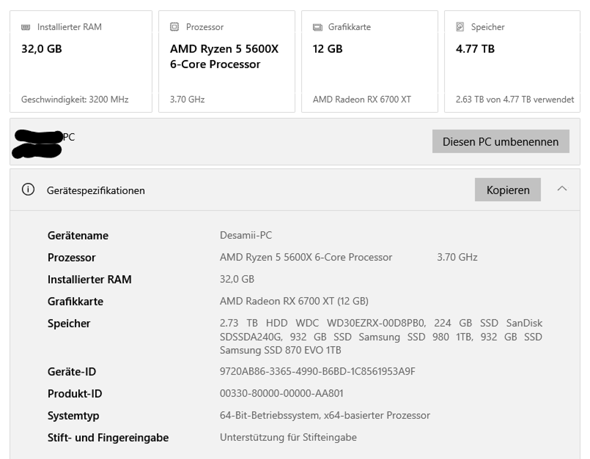The height and width of the screenshot is (459, 590).
Task: Click Diesen PC umbenennen button
Action: 500,141
